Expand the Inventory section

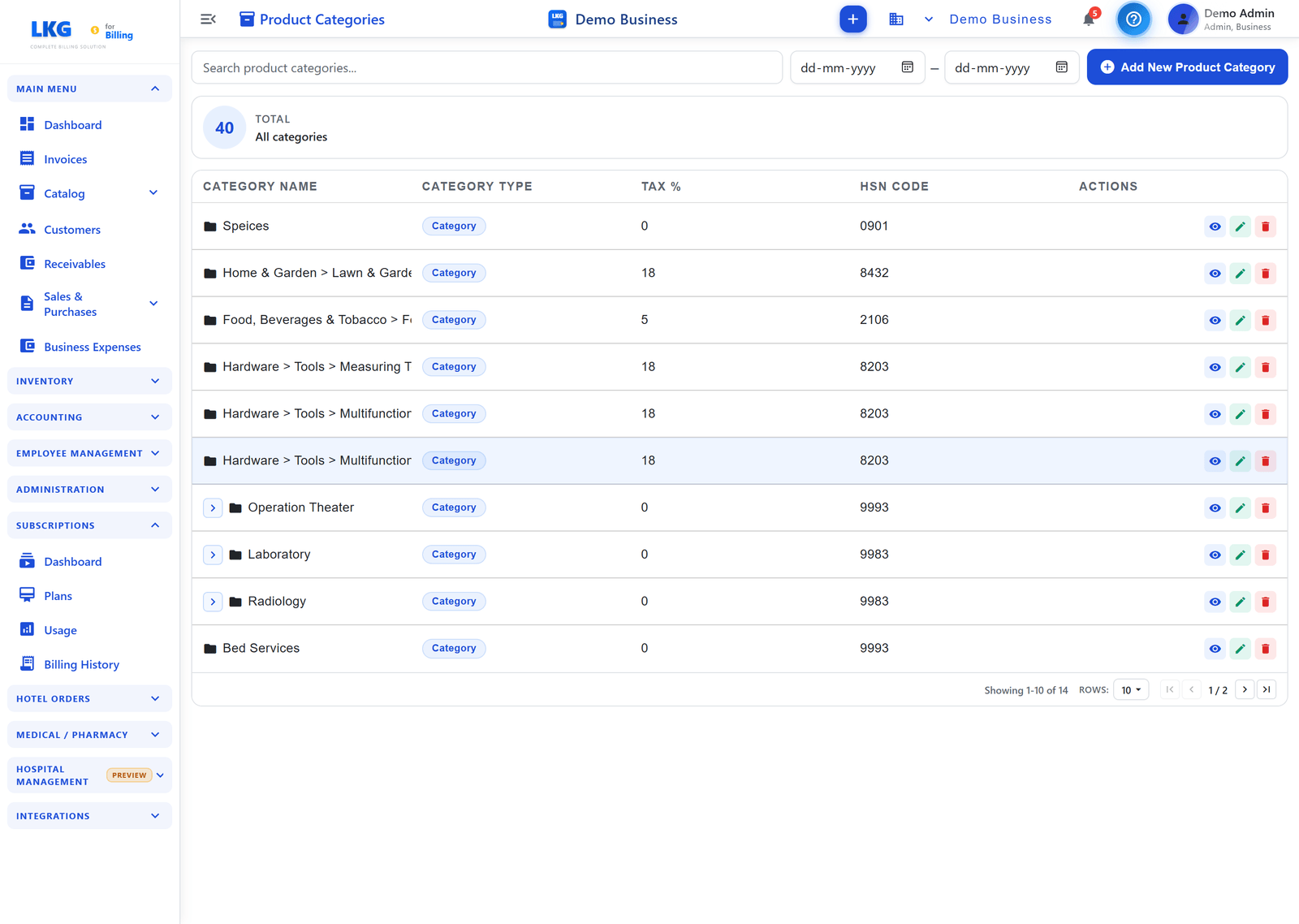click(x=89, y=381)
